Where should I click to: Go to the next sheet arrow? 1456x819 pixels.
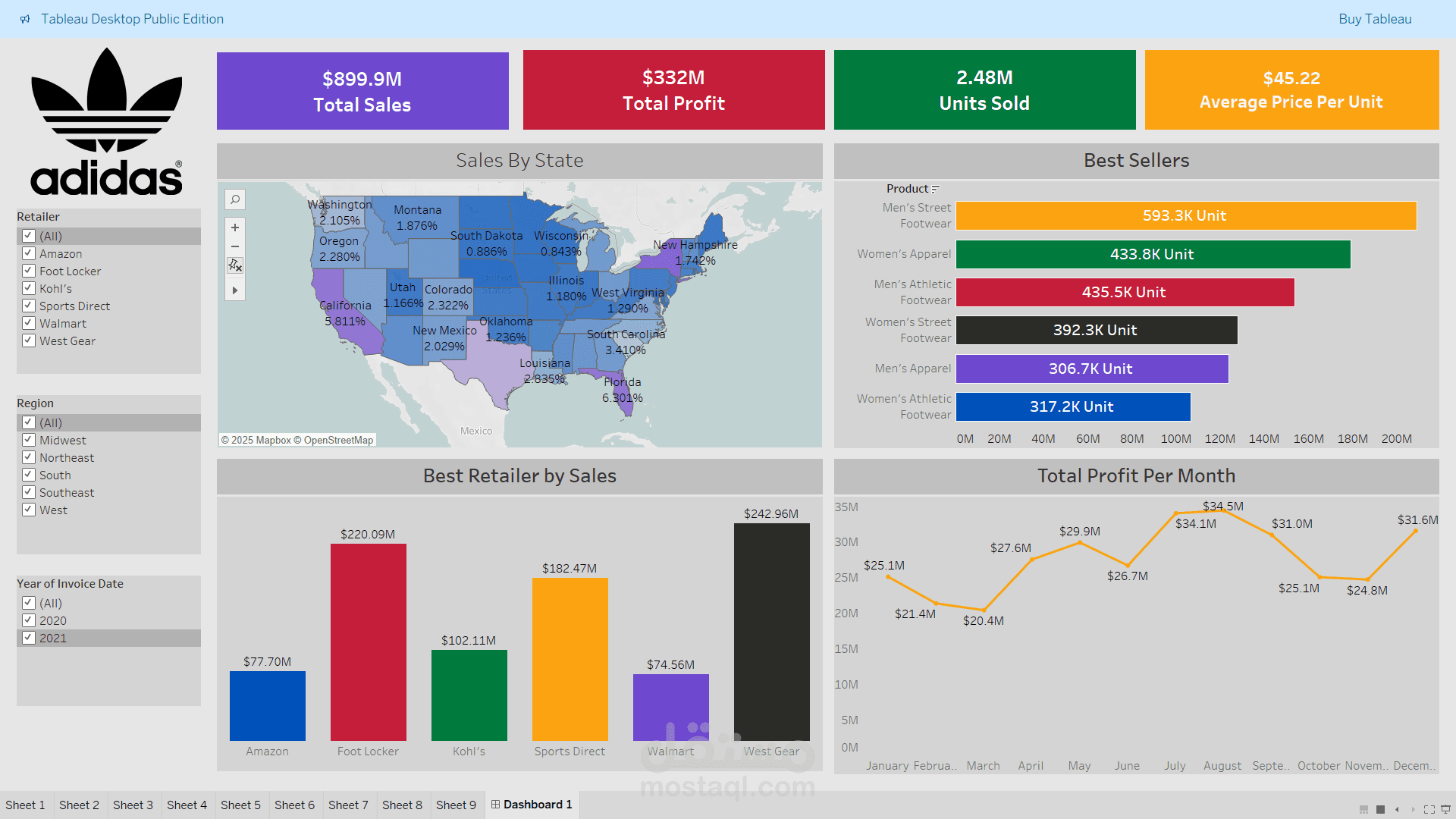(1413, 809)
